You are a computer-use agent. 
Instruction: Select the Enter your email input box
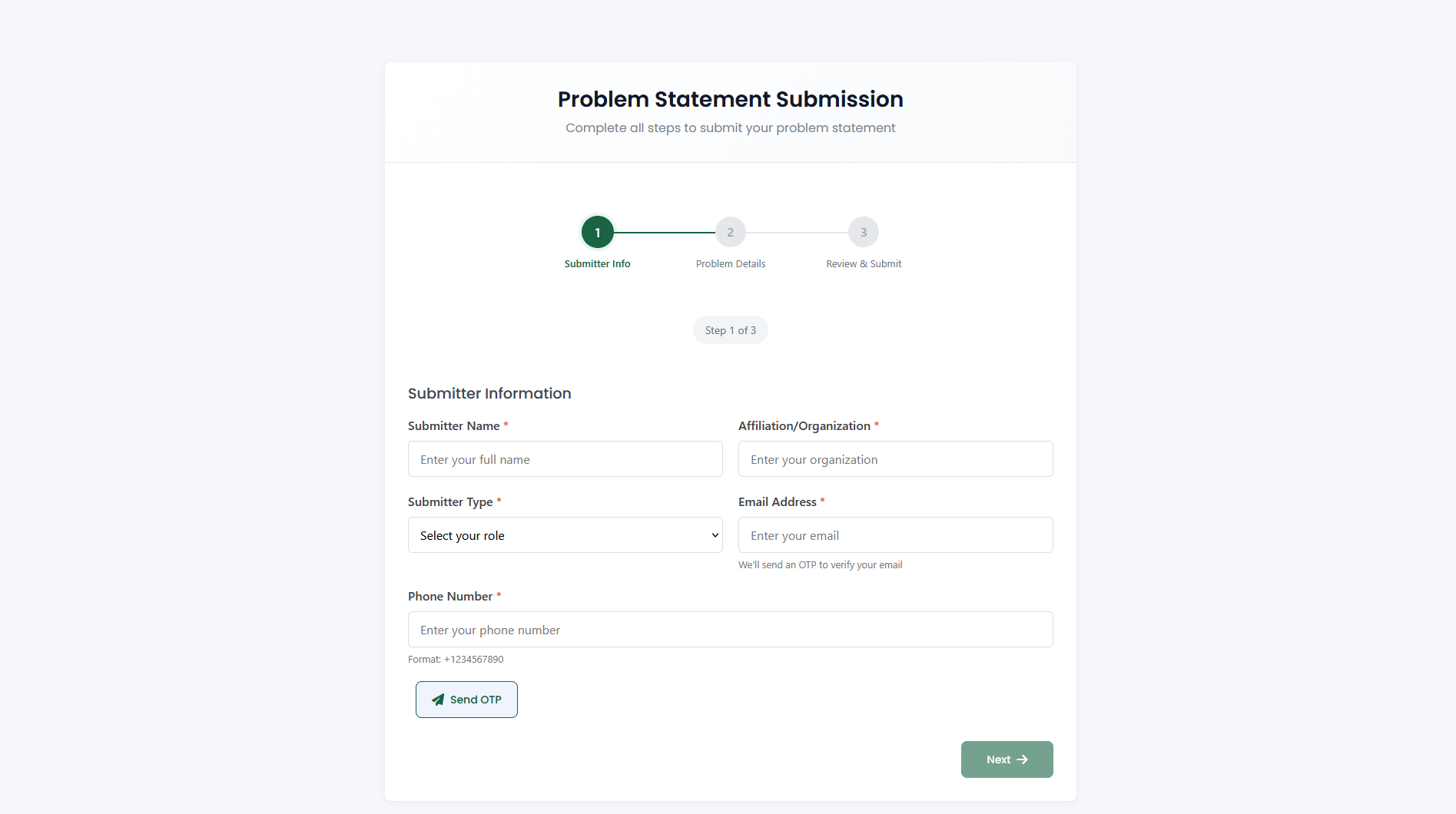[x=895, y=534]
